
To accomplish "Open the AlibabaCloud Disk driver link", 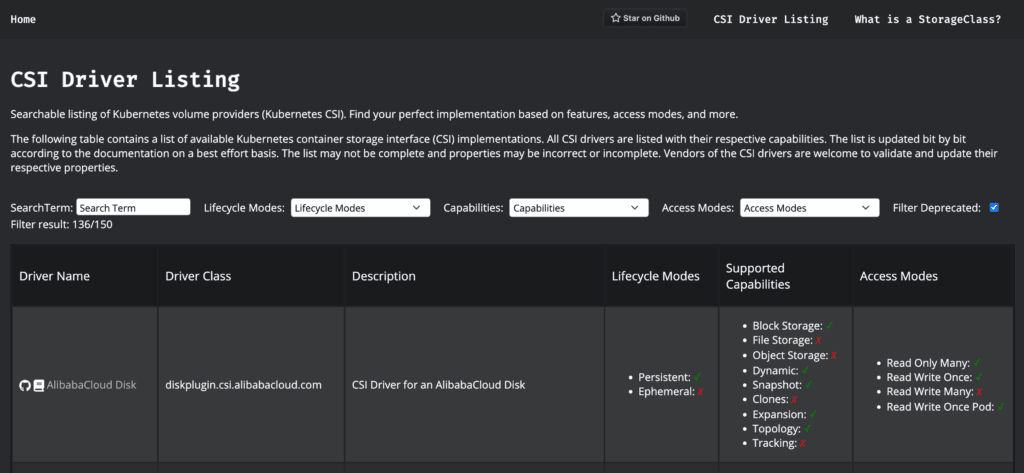I will [91, 385].
